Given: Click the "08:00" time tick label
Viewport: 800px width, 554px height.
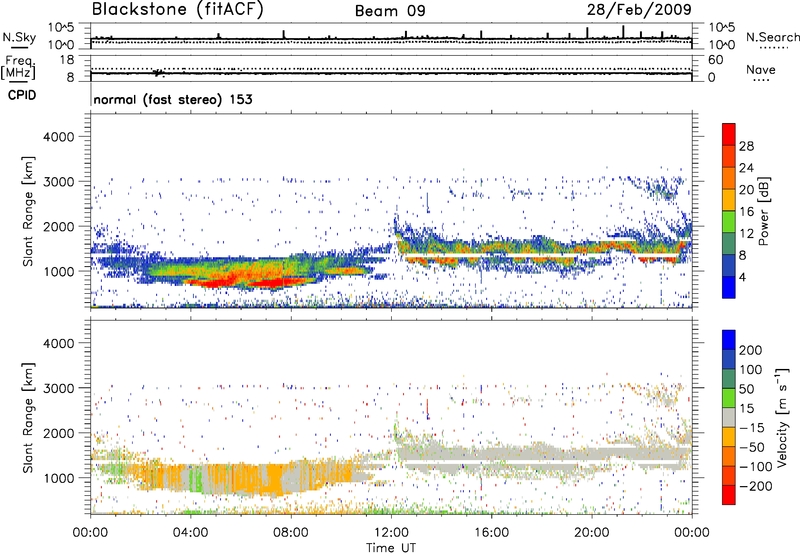Looking at the screenshot, I should [x=291, y=533].
